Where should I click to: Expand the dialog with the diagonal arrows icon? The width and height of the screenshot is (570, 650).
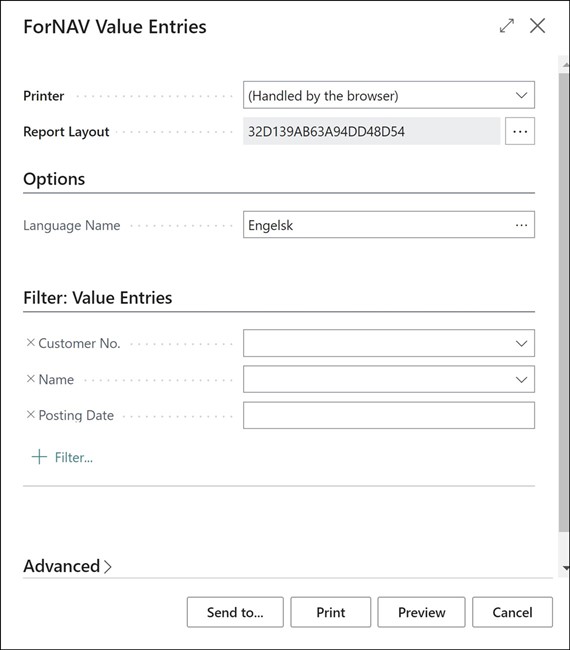click(x=507, y=26)
